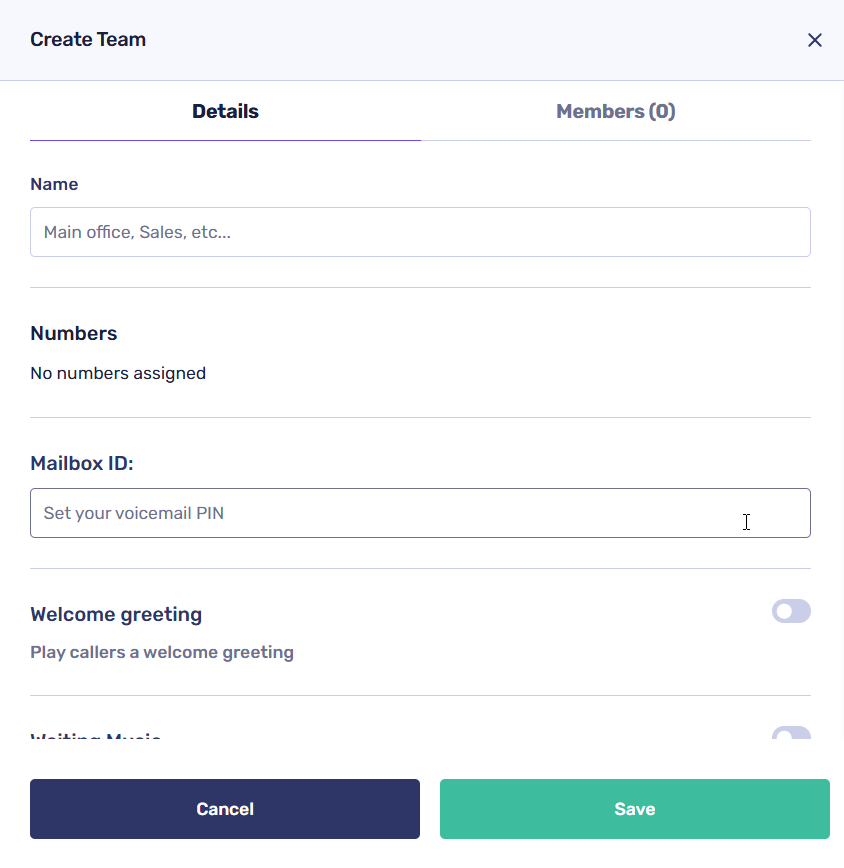
Task: Click the Create Team dialog title
Action: click(88, 40)
